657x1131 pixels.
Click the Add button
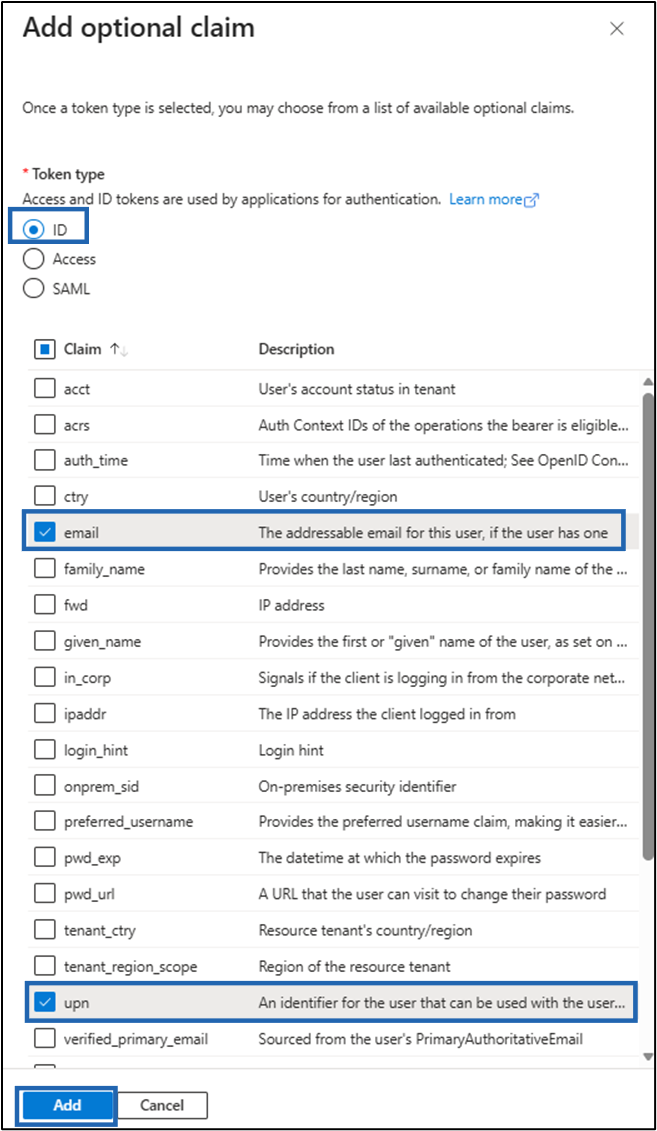click(x=67, y=1105)
